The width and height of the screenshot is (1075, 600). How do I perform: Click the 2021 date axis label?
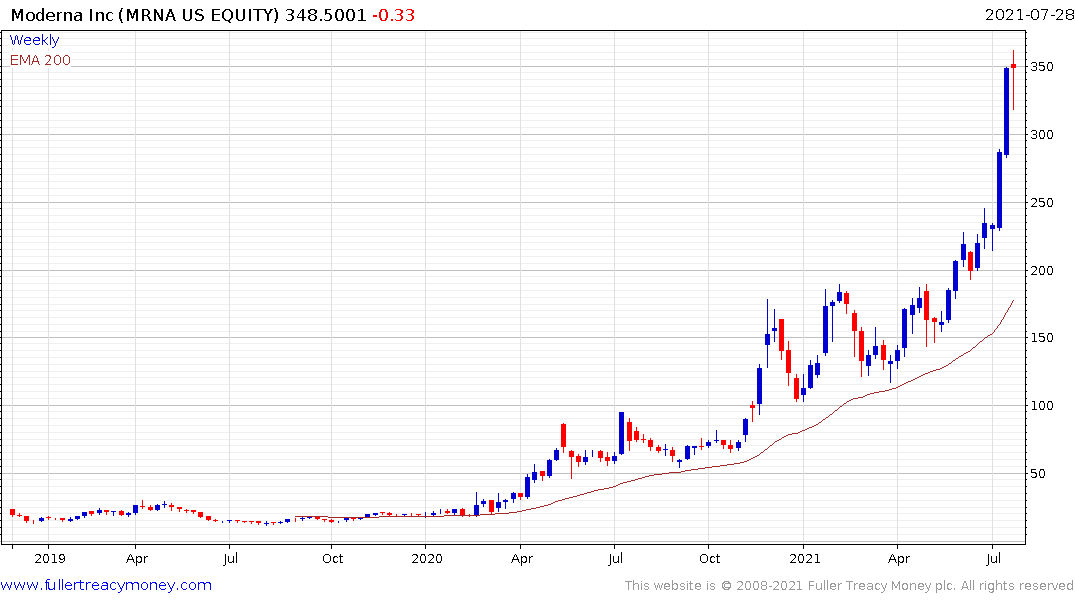tap(804, 558)
